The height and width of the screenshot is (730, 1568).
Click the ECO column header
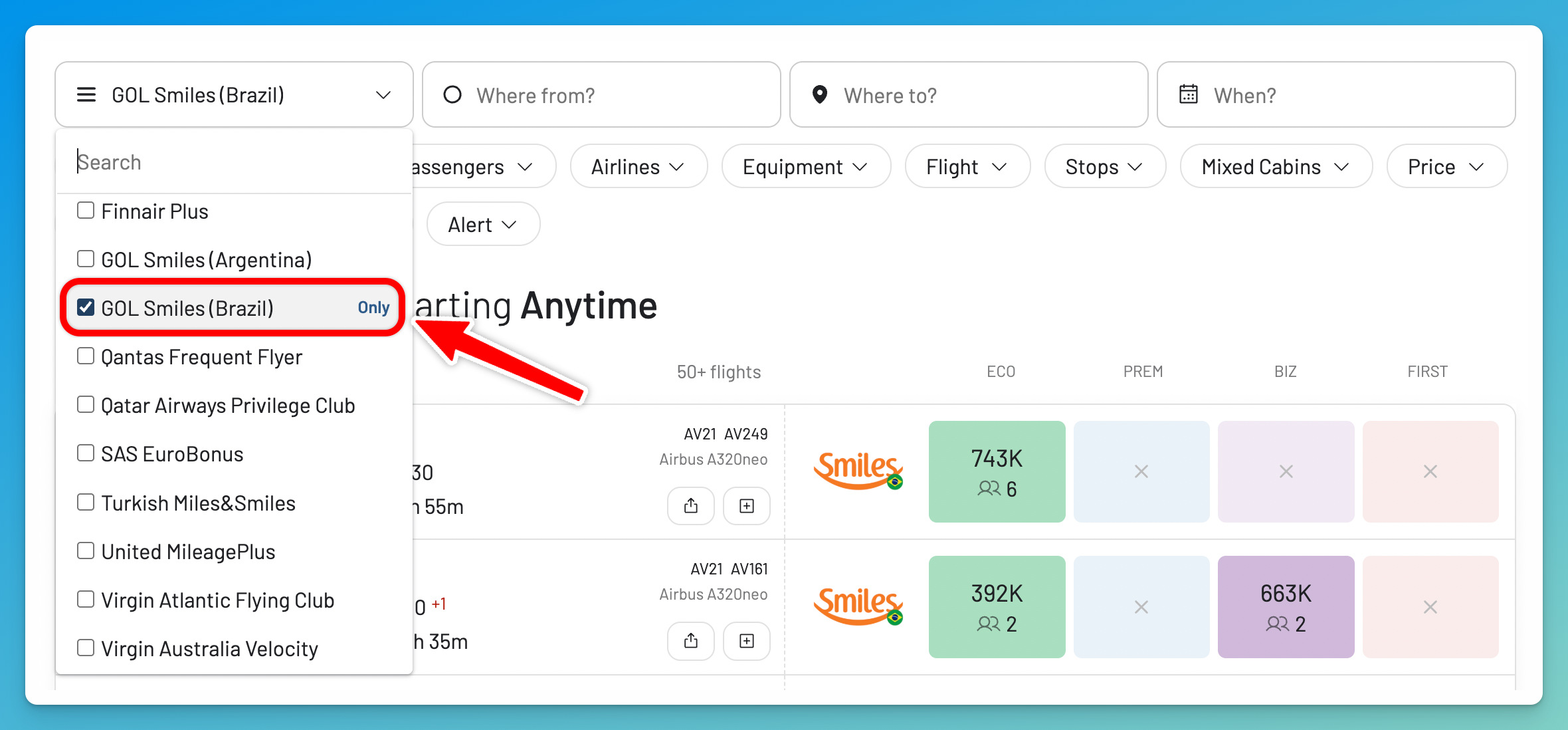point(1001,372)
